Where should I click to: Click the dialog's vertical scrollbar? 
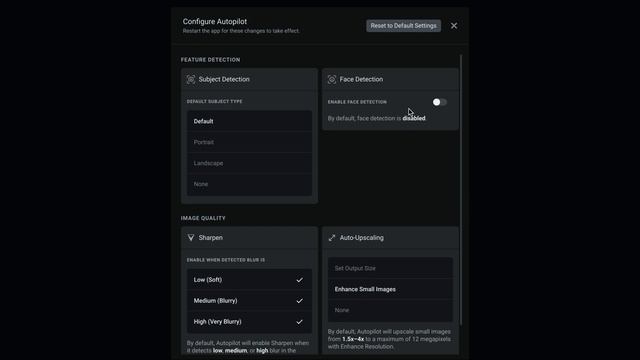click(x=461, y=190)
